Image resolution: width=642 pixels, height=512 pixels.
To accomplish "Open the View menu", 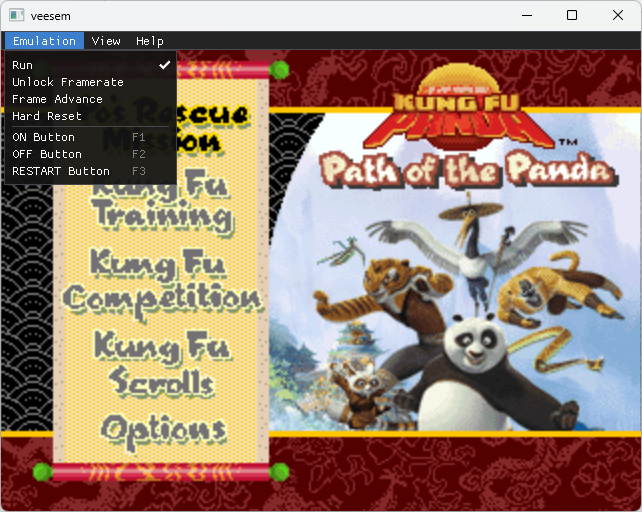I will click(106, 41).
